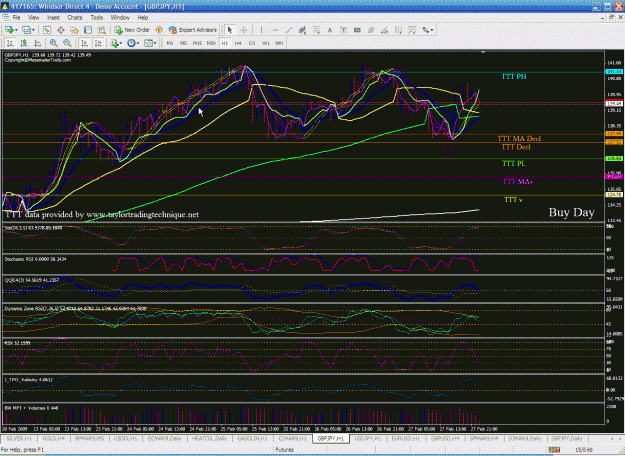Expand the Indicators dropdown arrow
This screenshot has height=456, width=625.
121,43
